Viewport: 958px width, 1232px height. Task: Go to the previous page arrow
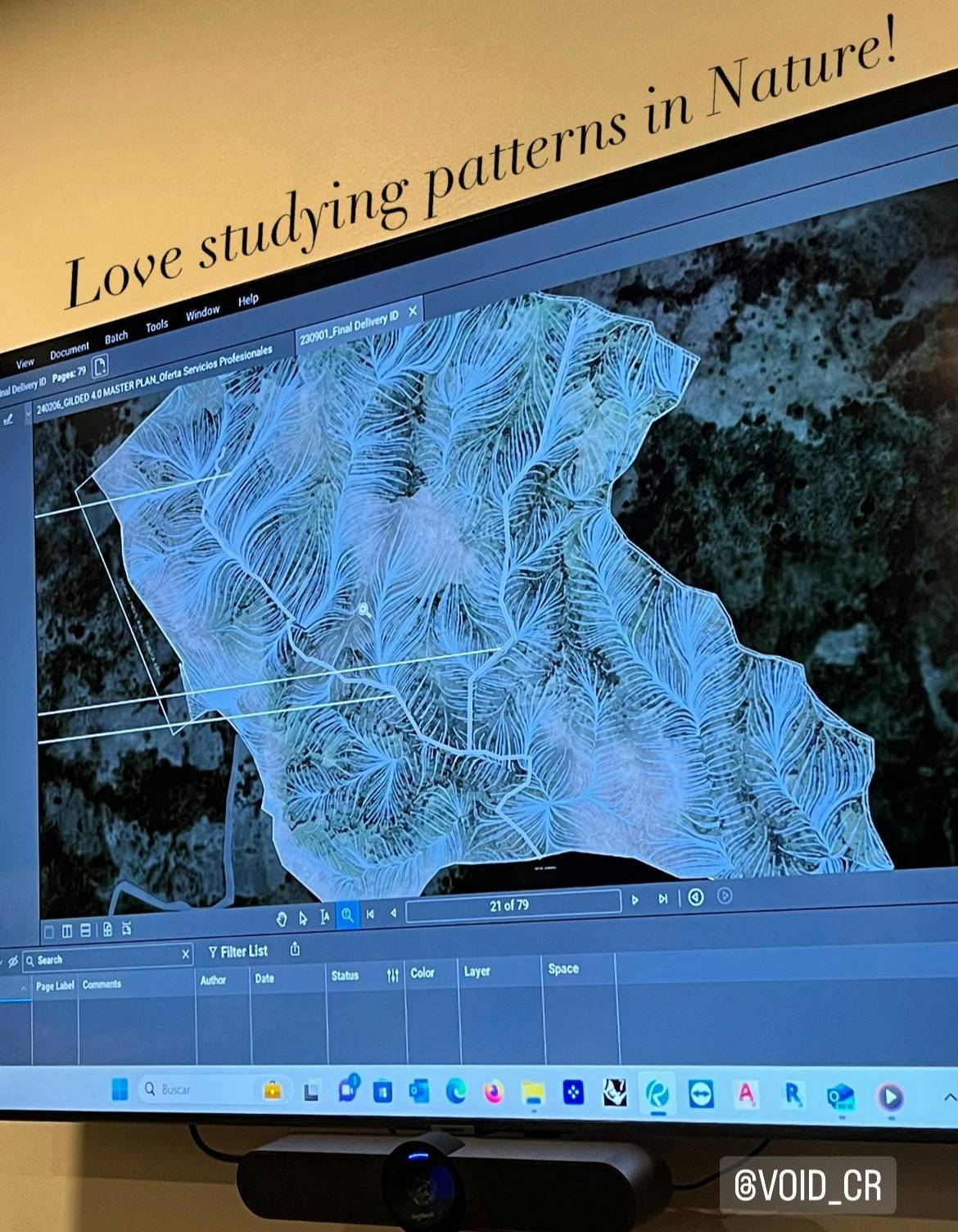394,913
